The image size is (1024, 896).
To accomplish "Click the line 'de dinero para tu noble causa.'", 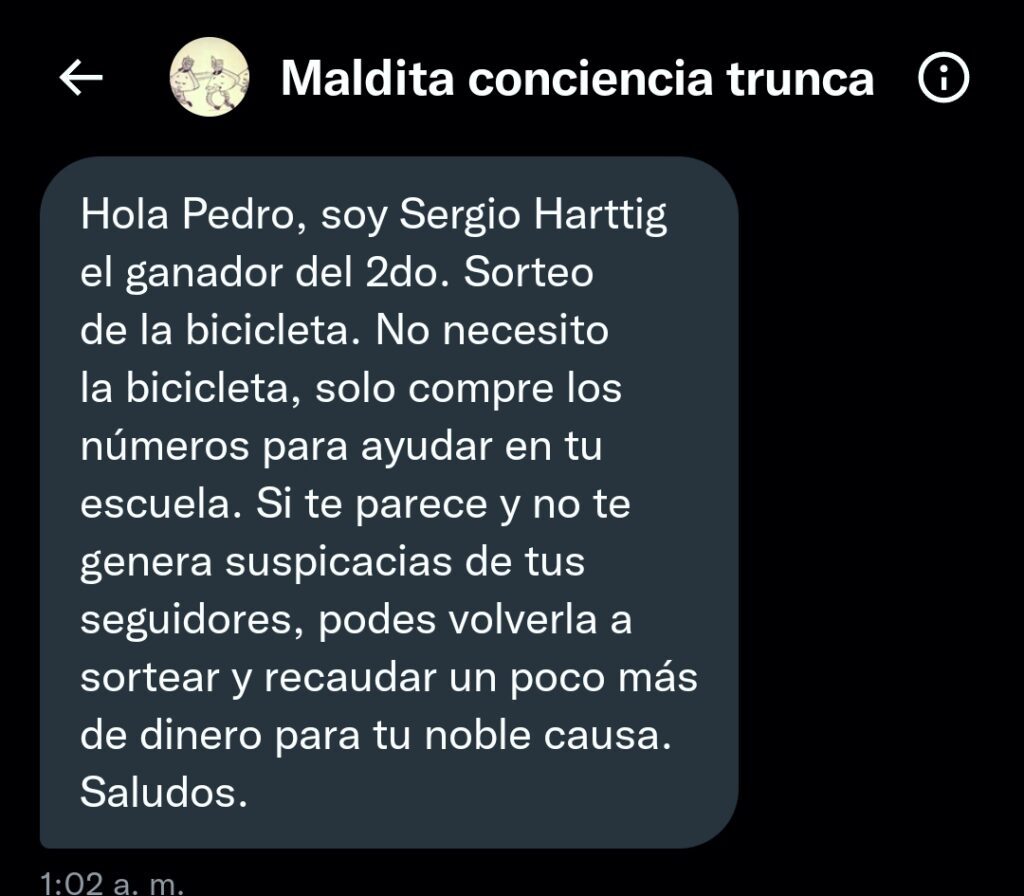I will [x=376, y=735].
